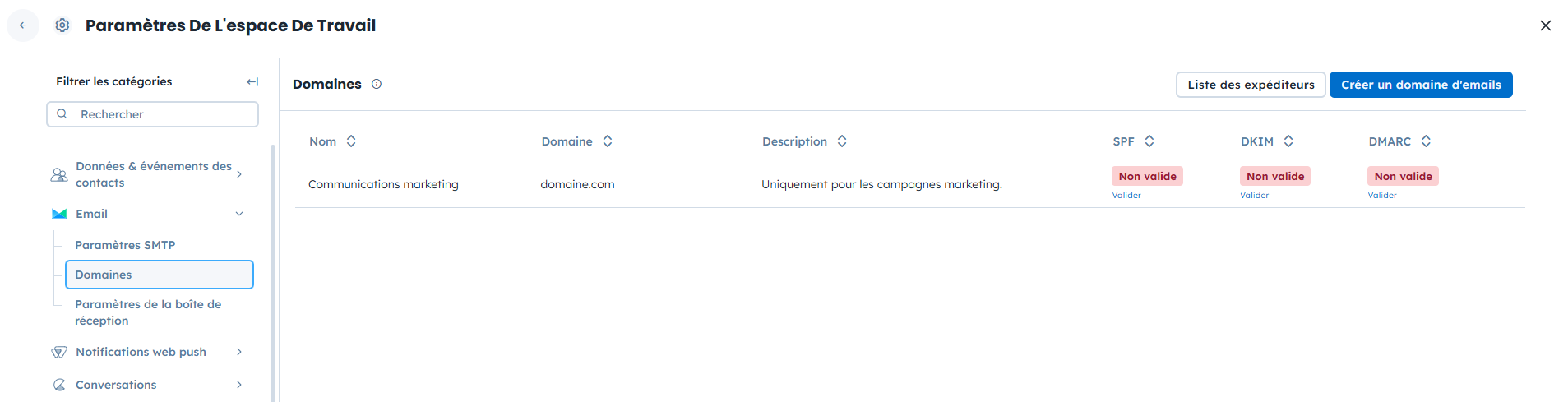
Task: Sort the table by Nom
Action: point(351,141)
